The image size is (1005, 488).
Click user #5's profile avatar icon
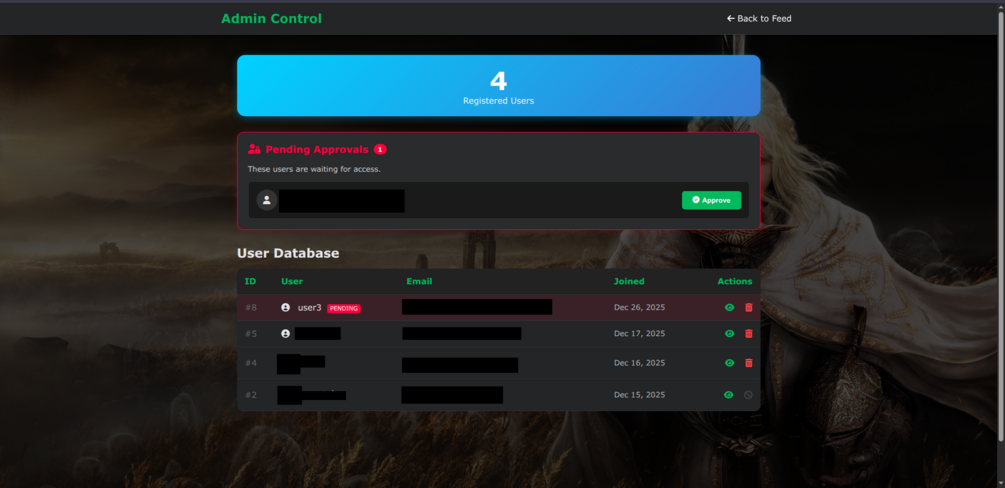[x=285, y=333]
